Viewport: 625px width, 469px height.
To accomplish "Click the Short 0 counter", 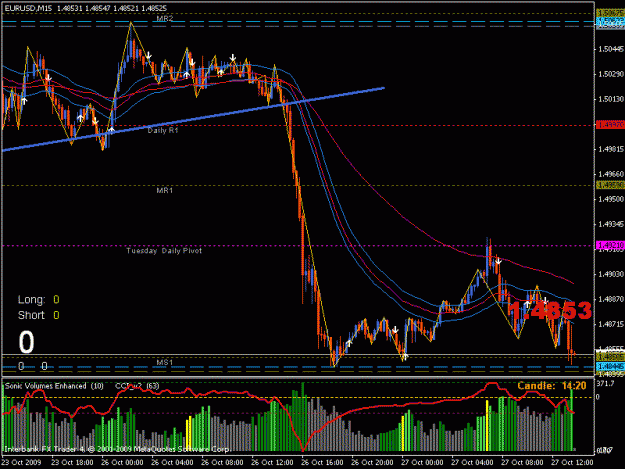I will click(x=39, y=315).
